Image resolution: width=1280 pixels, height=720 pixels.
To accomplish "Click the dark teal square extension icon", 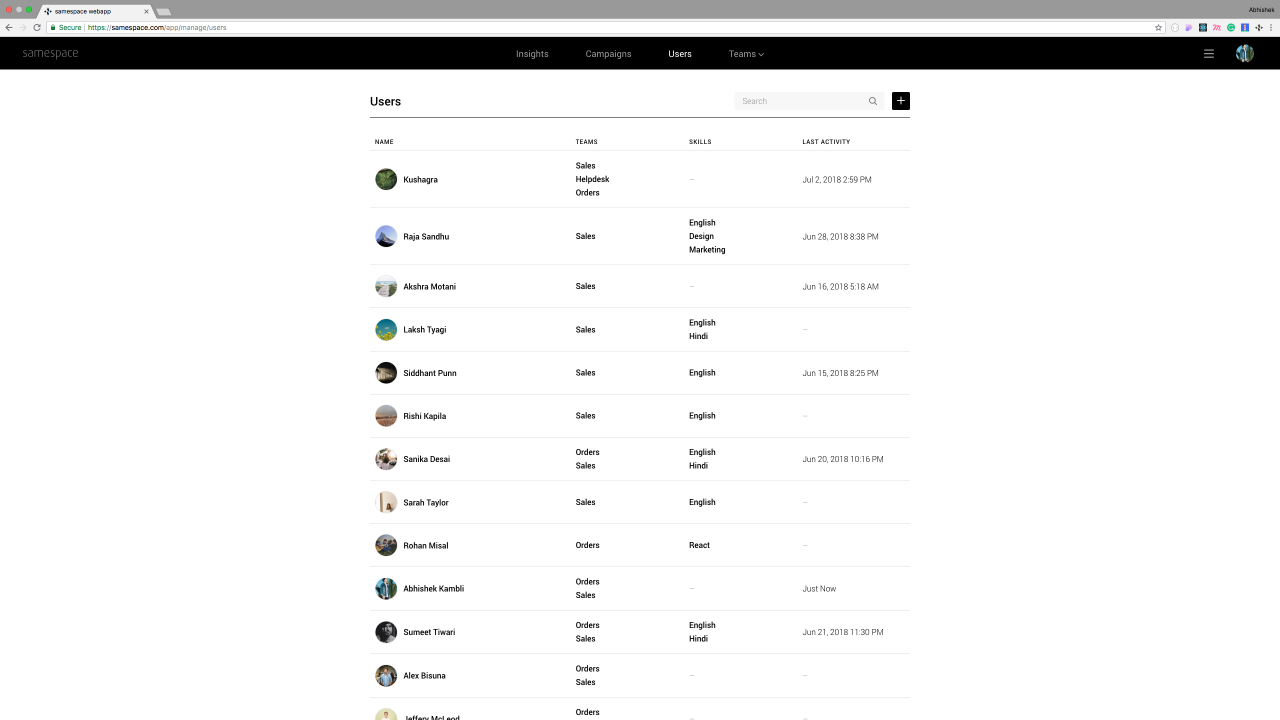I will pyautogui.click(x=1203, y=28).
